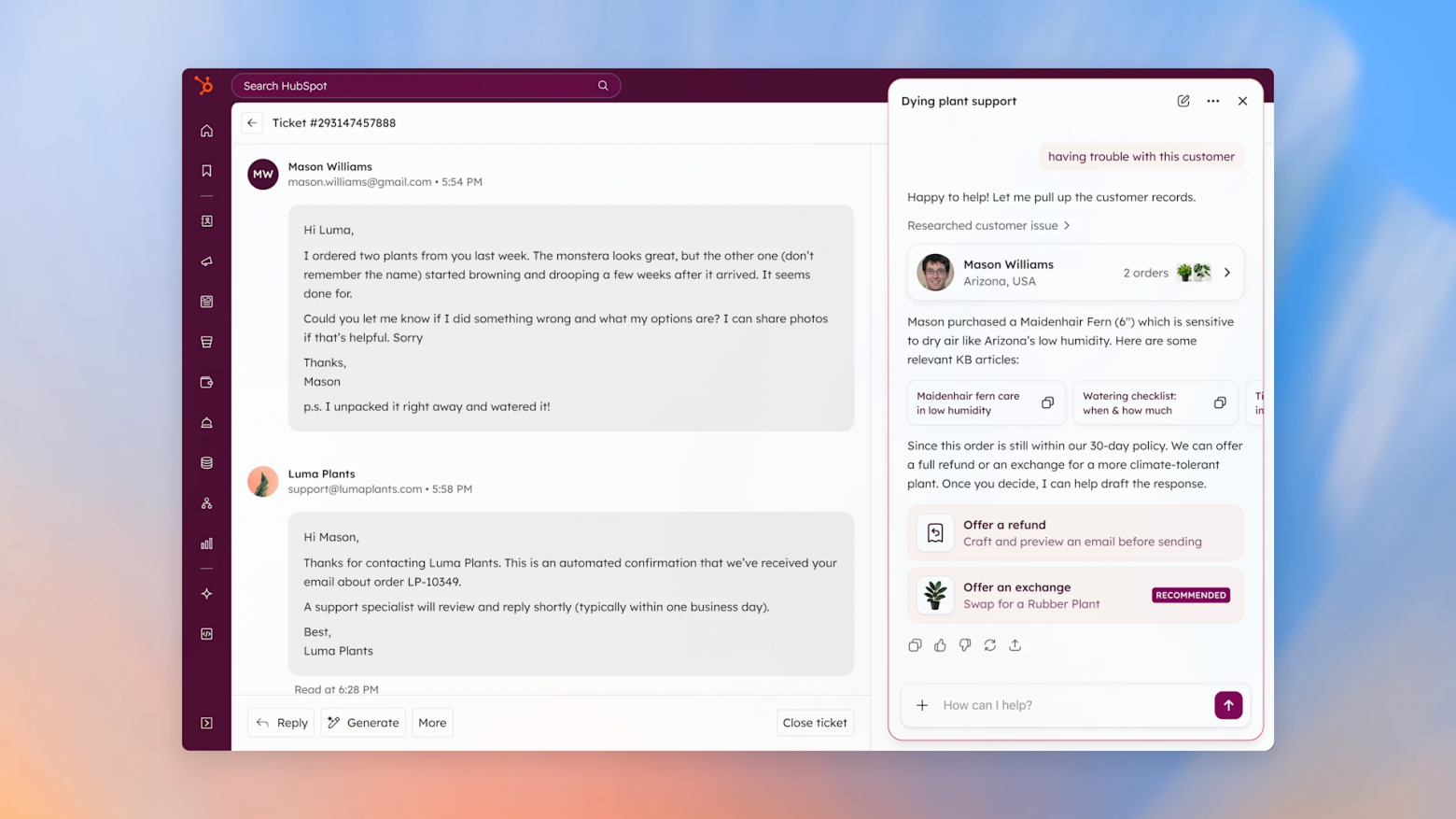Open the Home icon in the sidebar

pyautogui.click(x=206, y=131)
